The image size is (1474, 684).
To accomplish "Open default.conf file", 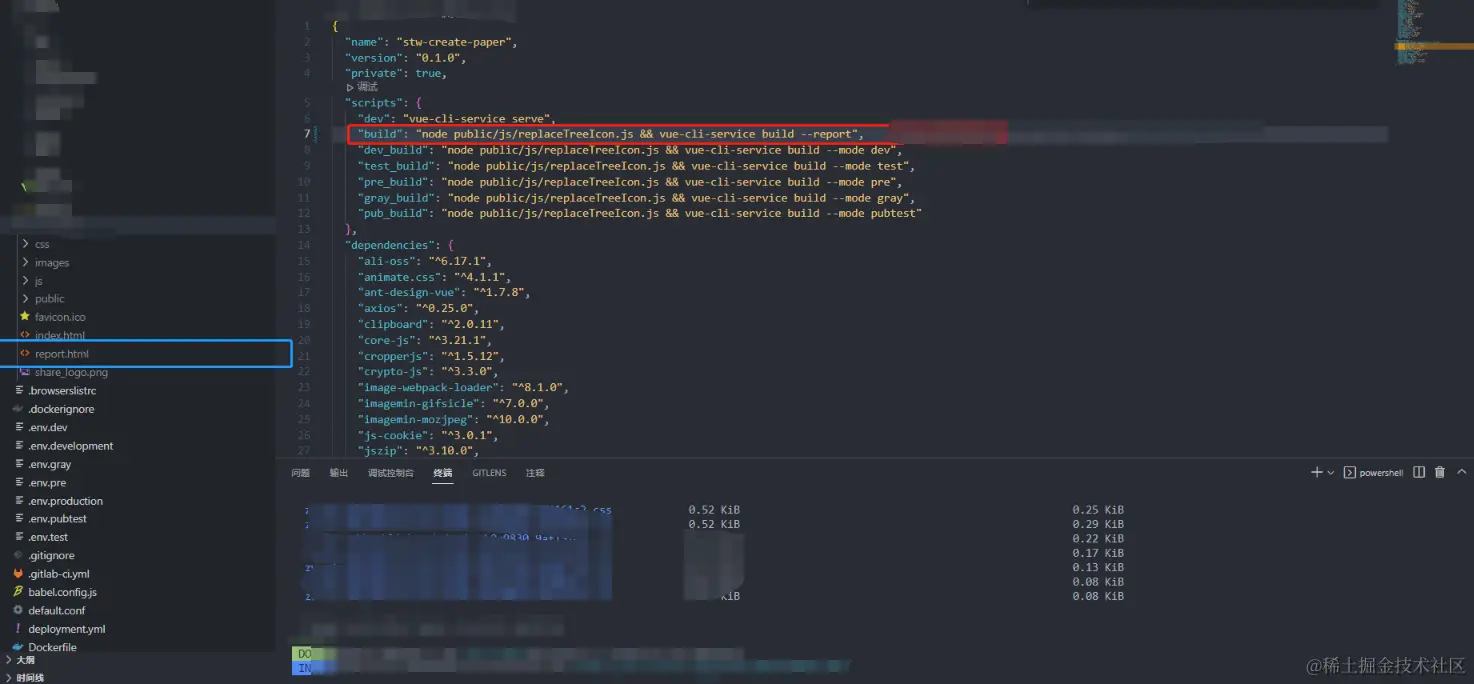I will pos(56,610).
